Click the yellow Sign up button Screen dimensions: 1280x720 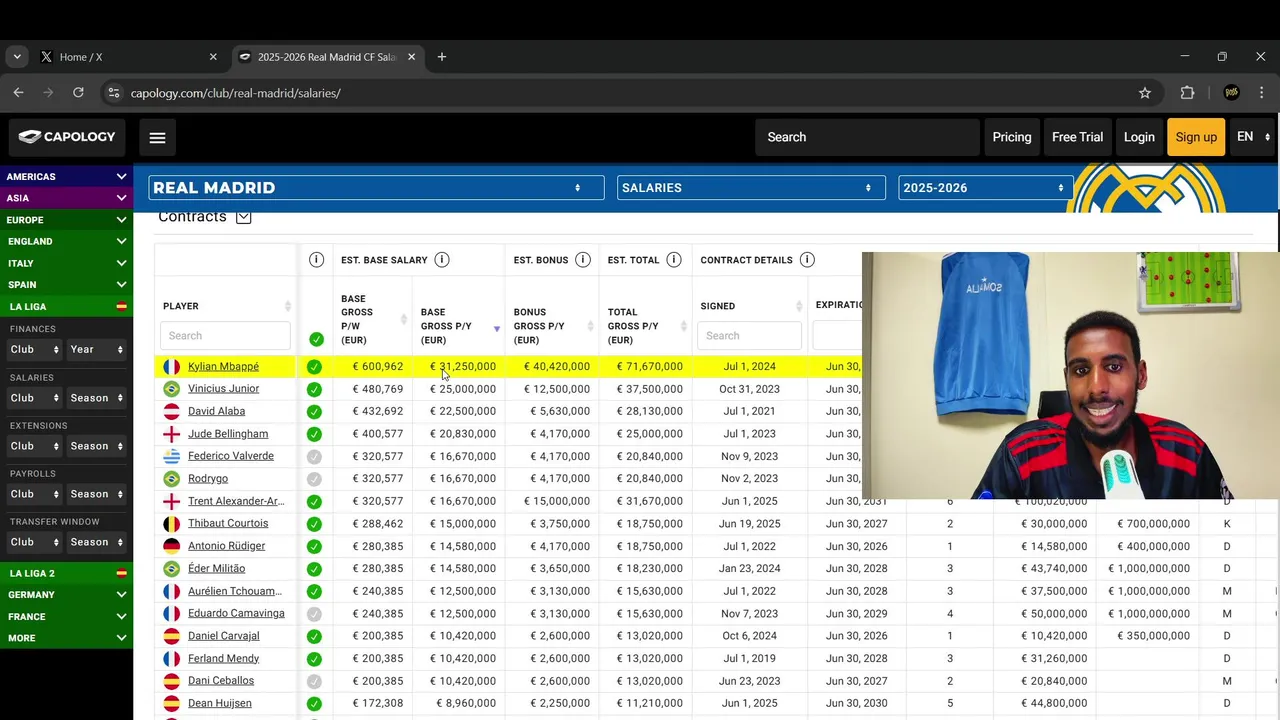[1196, 137]
